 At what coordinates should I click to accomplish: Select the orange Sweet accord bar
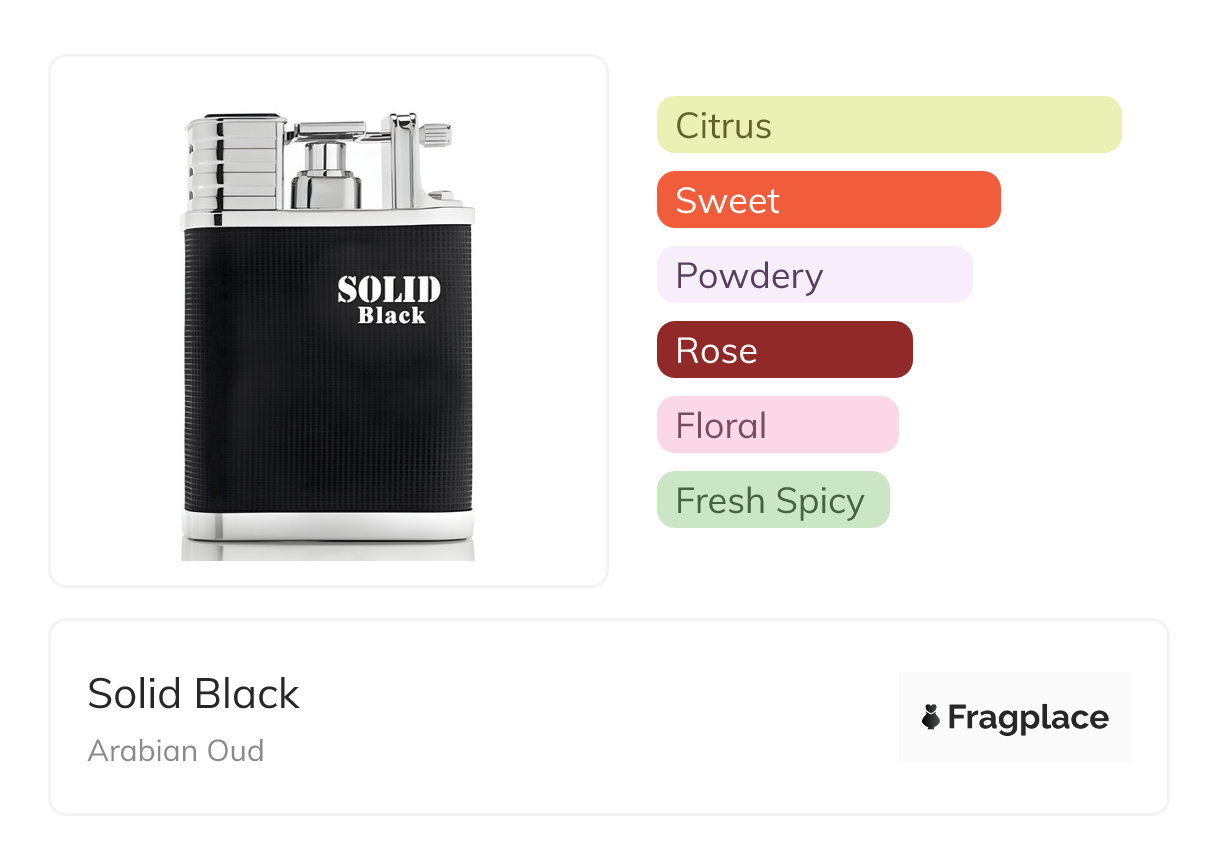(828, 200)
